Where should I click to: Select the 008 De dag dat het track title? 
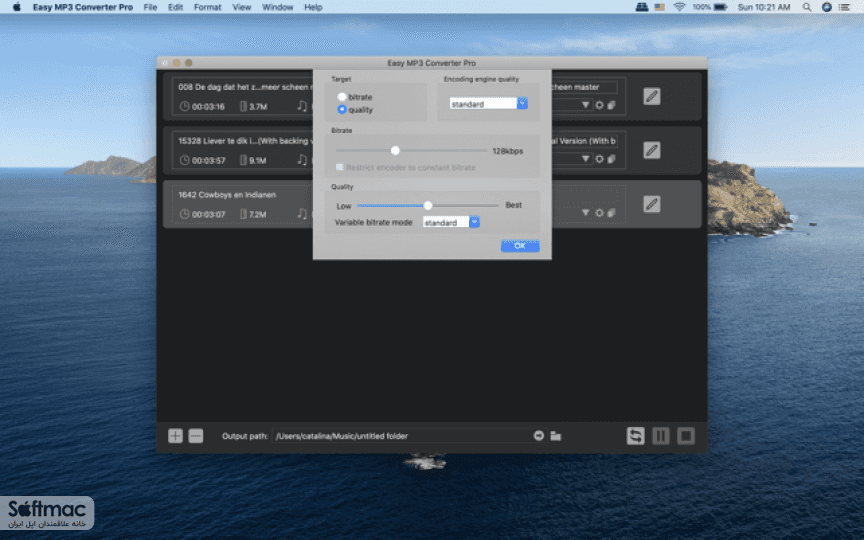pos(245,87)
